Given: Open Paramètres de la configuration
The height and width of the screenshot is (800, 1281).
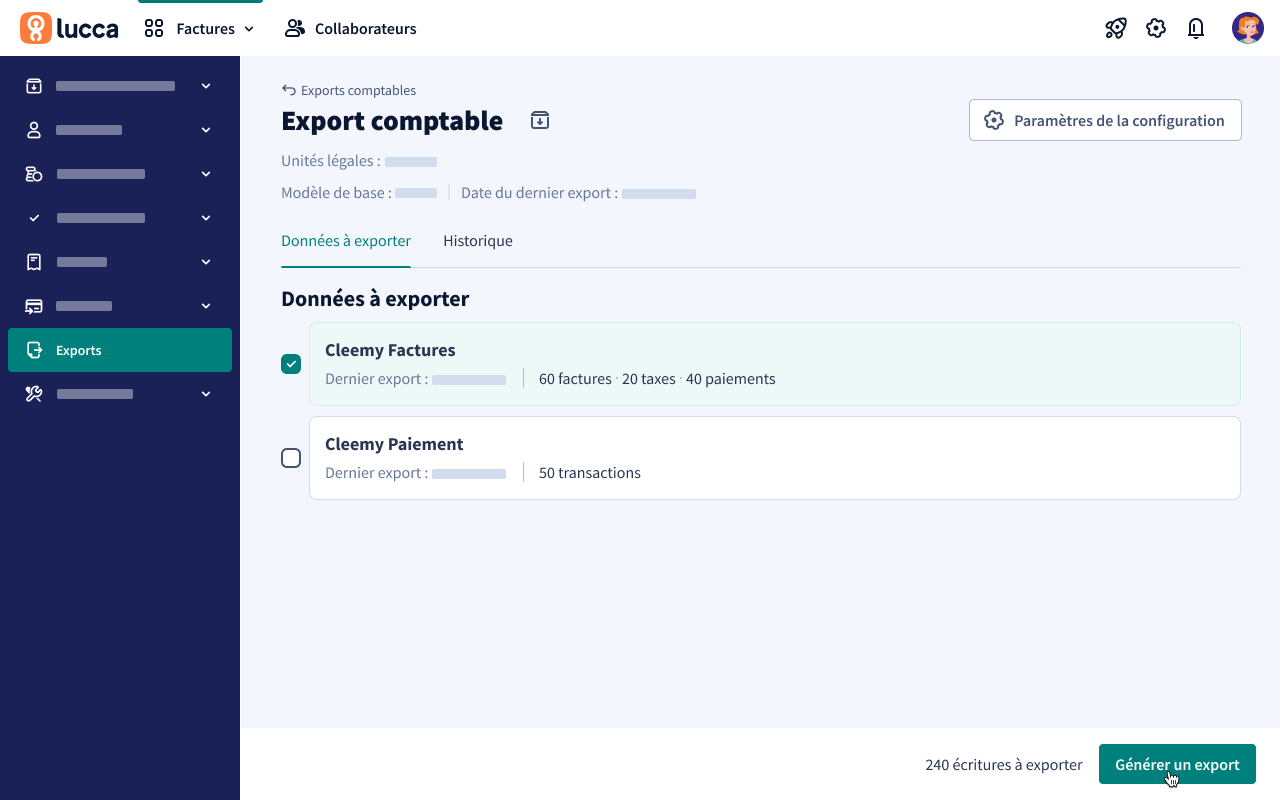Looking at the screenshot, I should [x=1105, y=120].
